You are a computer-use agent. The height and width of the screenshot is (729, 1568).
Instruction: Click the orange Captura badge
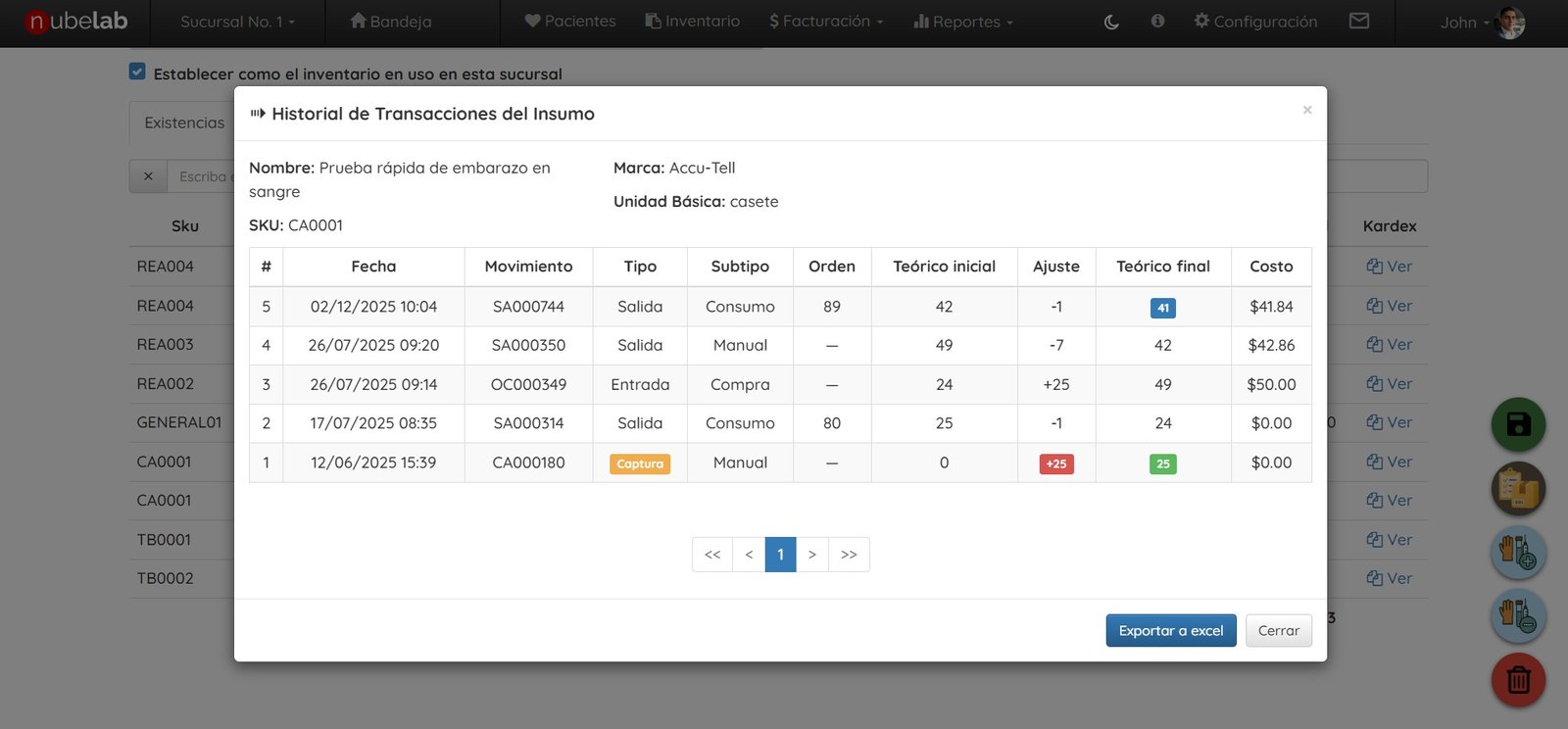640,463
